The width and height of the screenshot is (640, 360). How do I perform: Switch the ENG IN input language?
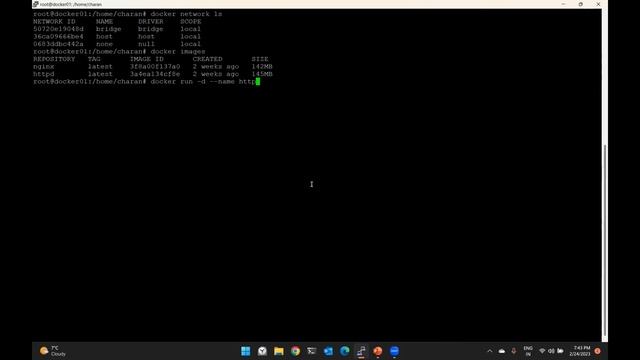tap(528, 351)
